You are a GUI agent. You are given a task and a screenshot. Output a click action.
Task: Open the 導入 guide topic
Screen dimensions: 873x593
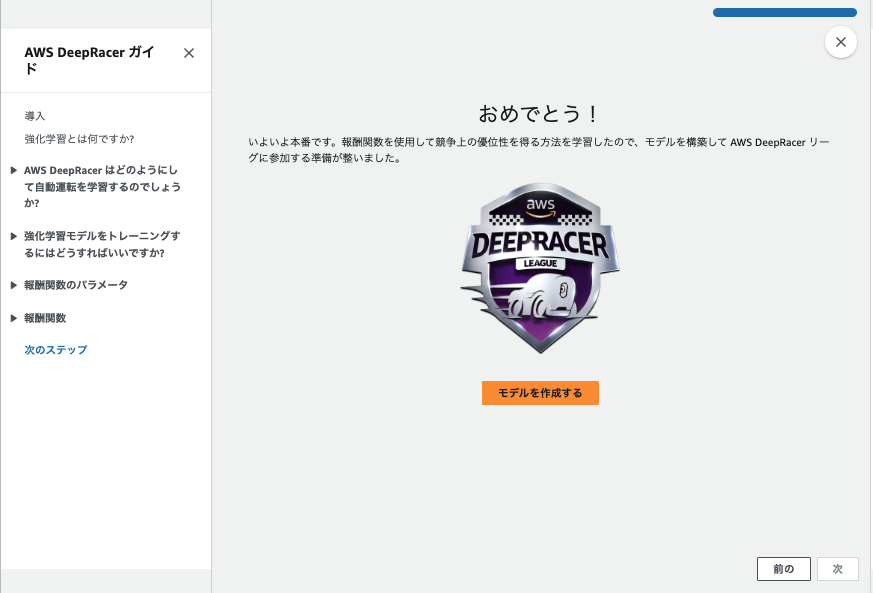click(x=35, y=115)
